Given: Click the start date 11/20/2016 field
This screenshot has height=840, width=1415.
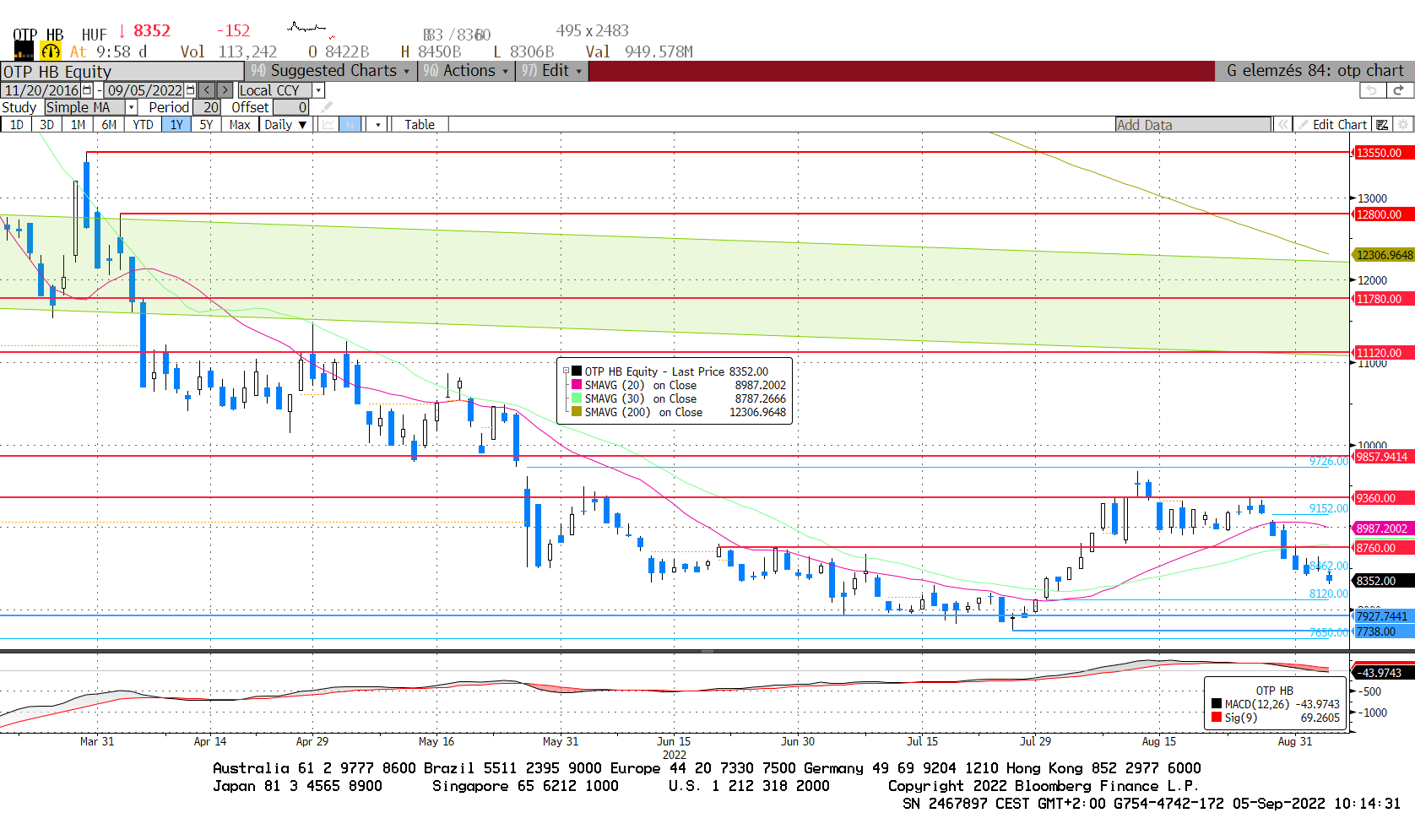Looking at the screenshot, I should pos(41,90).
